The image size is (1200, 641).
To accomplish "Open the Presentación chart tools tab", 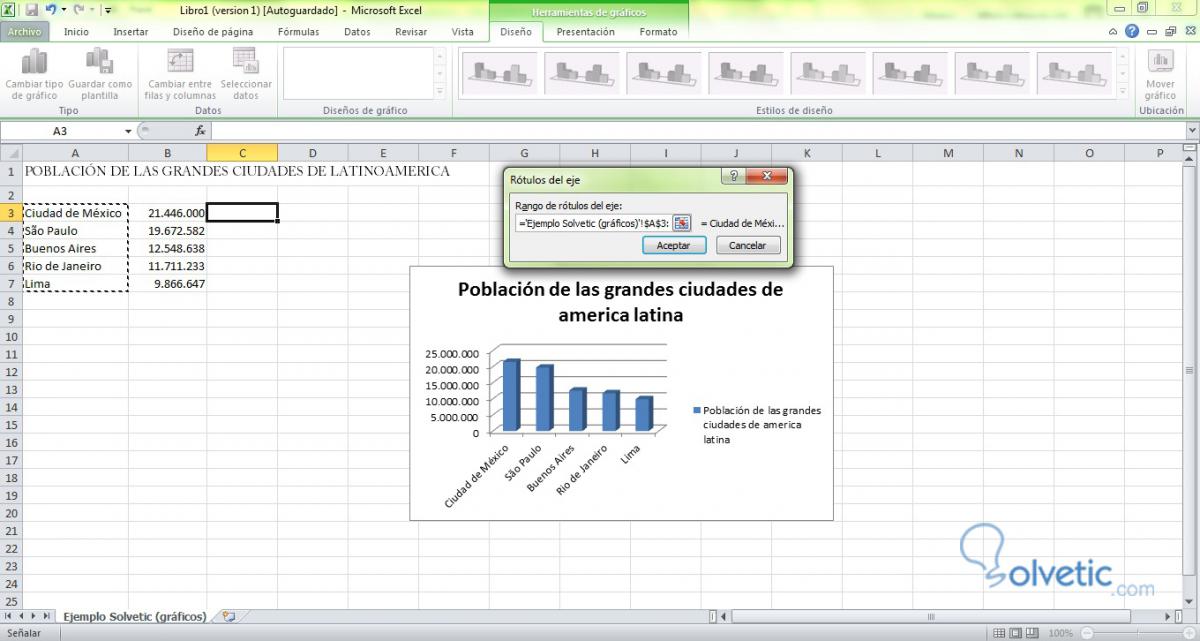I will 586,32.
